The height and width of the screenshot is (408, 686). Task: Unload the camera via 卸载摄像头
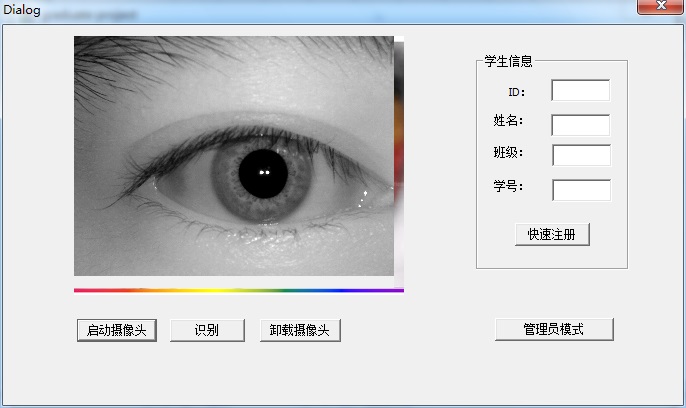(x=300, y=330)
